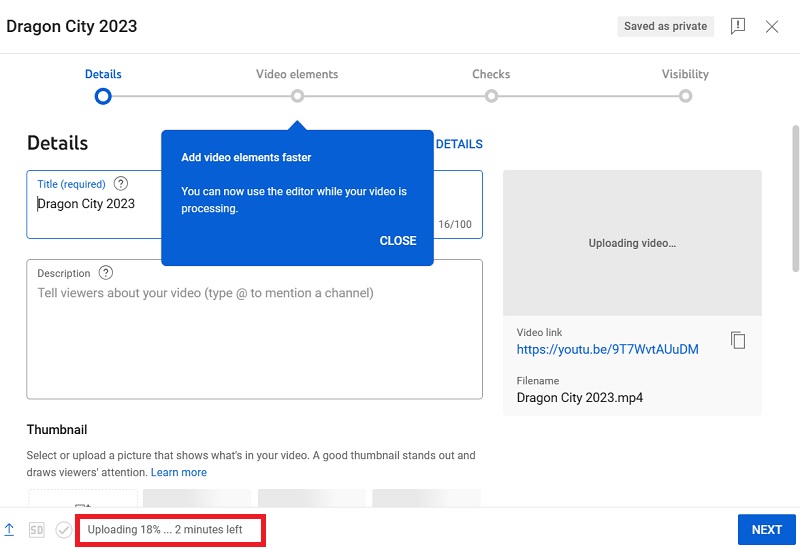Click the Visibility step circle marker
Viewport: 800px width, 549px height.
685,96
